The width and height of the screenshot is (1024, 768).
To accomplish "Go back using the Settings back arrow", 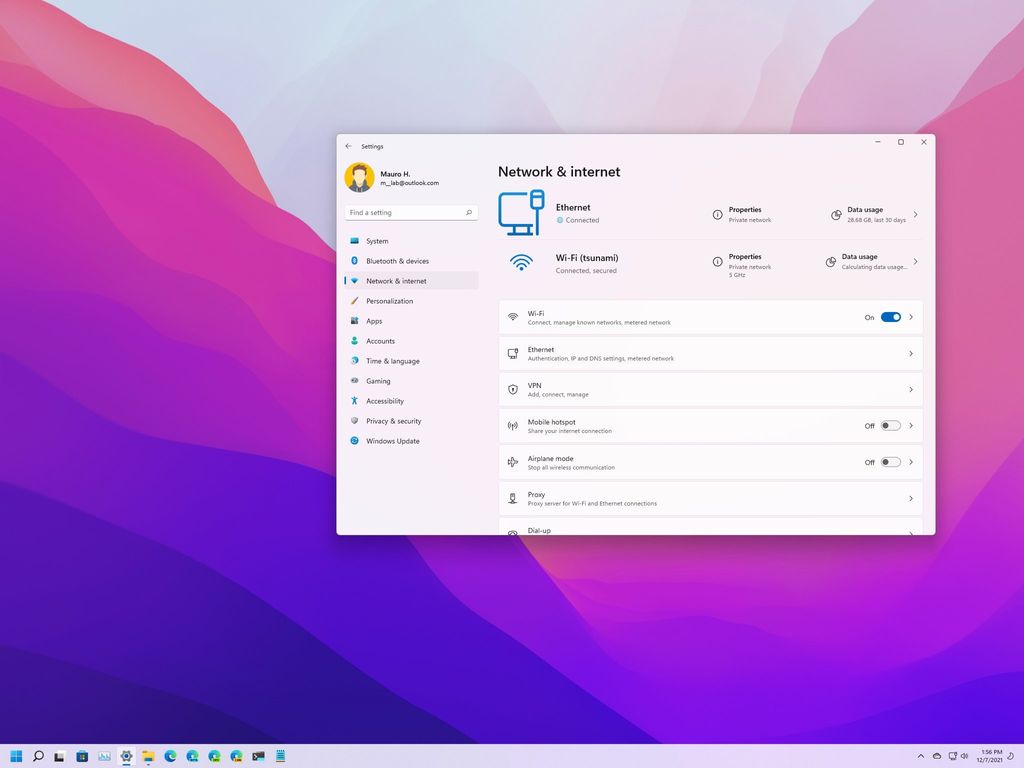I will [349, 145].
